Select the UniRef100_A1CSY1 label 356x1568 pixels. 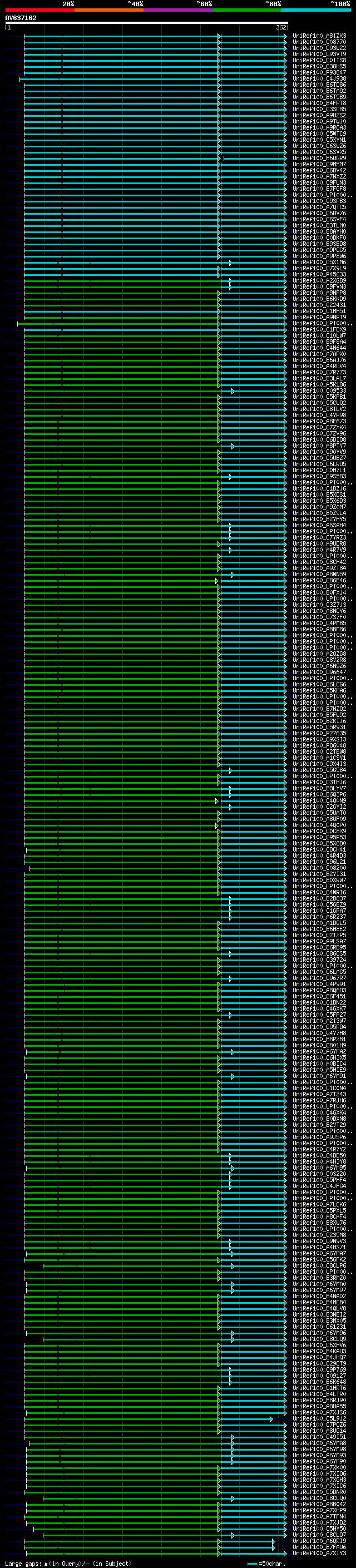(x=319, y=758)
